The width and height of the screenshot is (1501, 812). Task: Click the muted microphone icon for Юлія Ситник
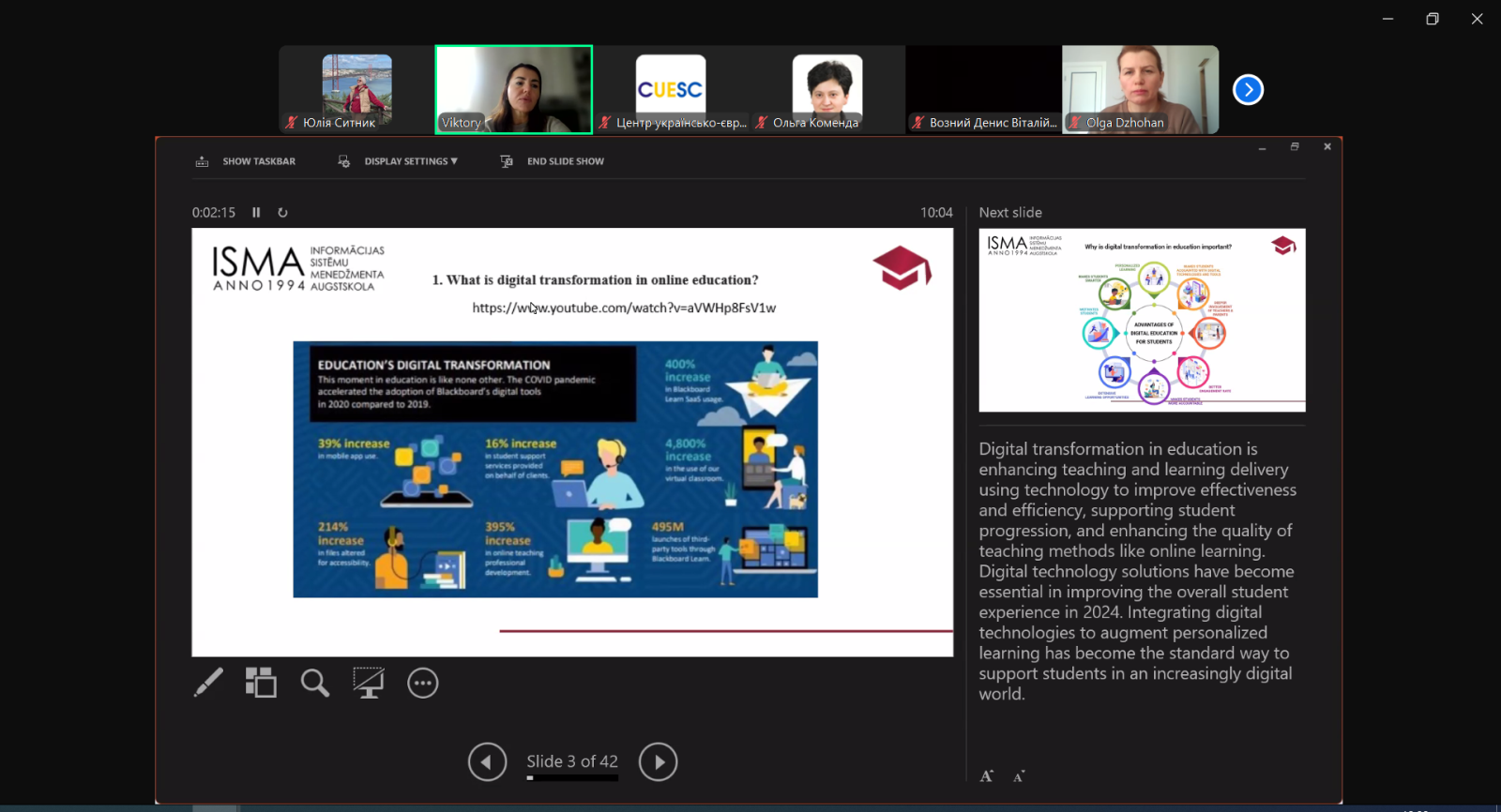292,123
